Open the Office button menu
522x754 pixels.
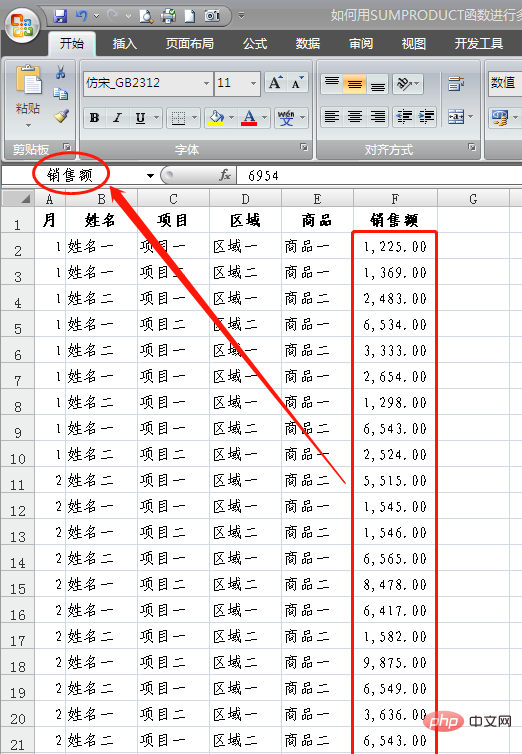[22, 25]
